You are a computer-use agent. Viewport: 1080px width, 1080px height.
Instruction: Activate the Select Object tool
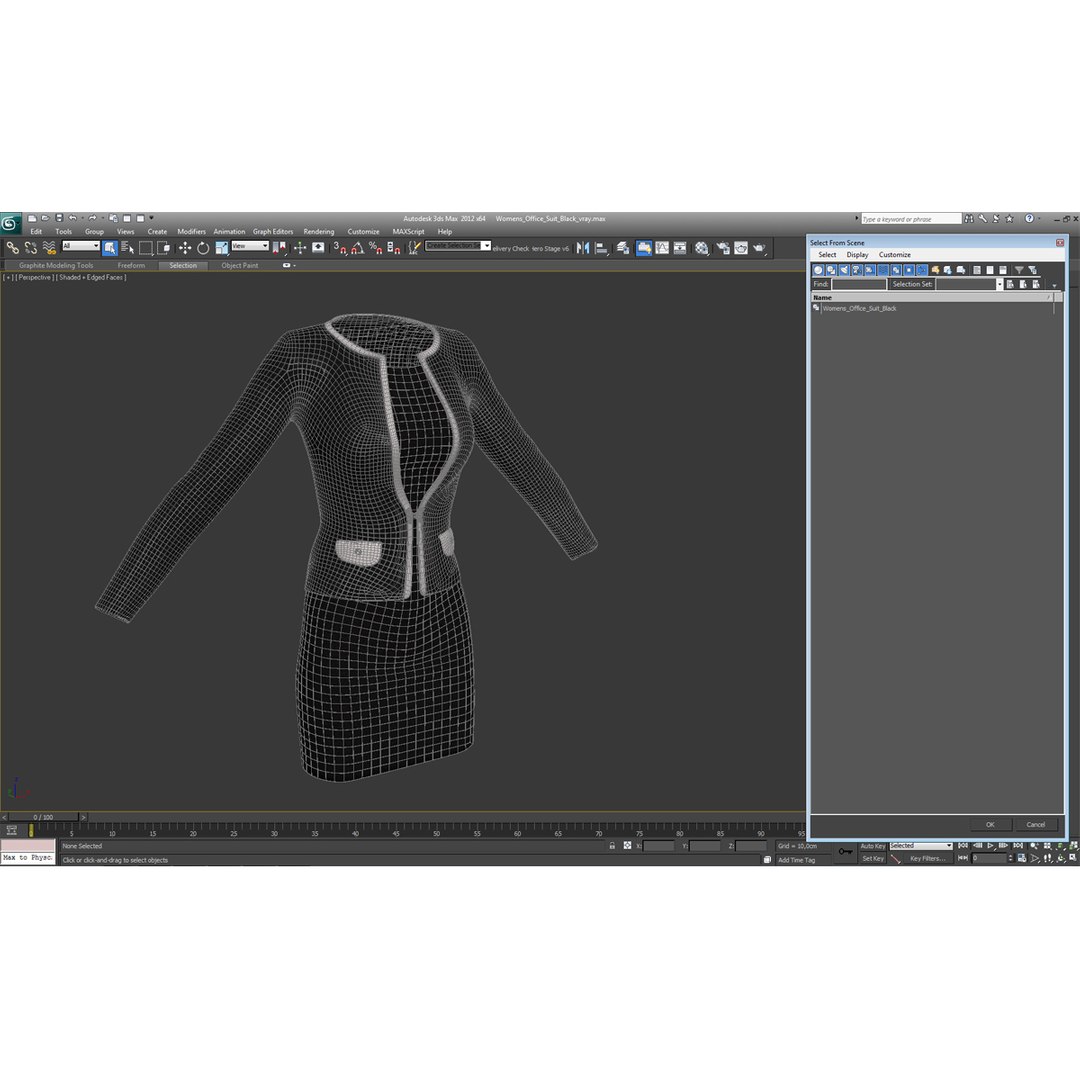coord(110,248)
